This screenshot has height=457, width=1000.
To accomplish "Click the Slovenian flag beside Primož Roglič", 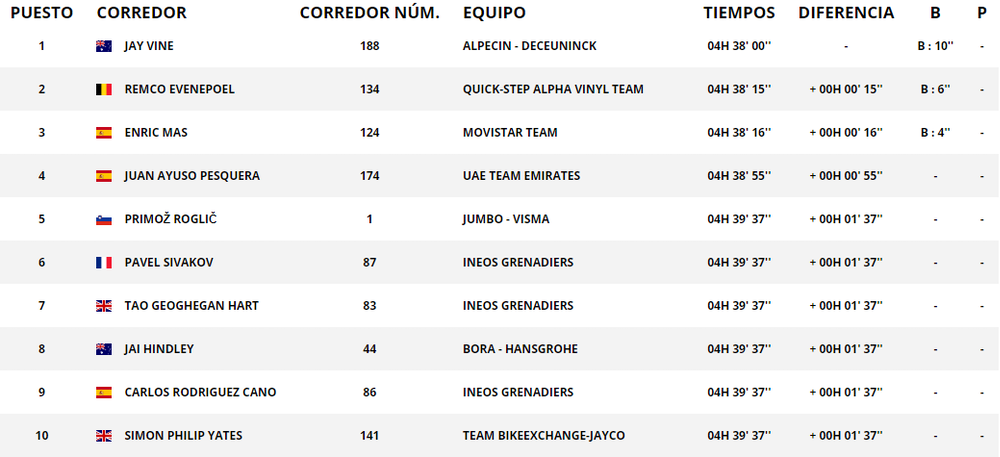I will tap(104, 219).
